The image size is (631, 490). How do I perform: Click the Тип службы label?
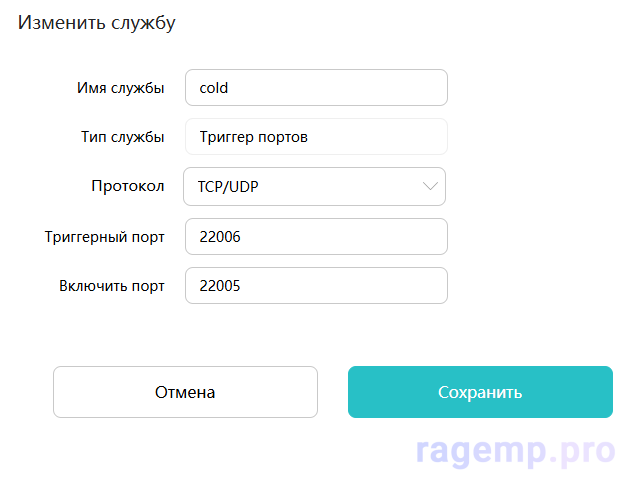coord(122,137)
